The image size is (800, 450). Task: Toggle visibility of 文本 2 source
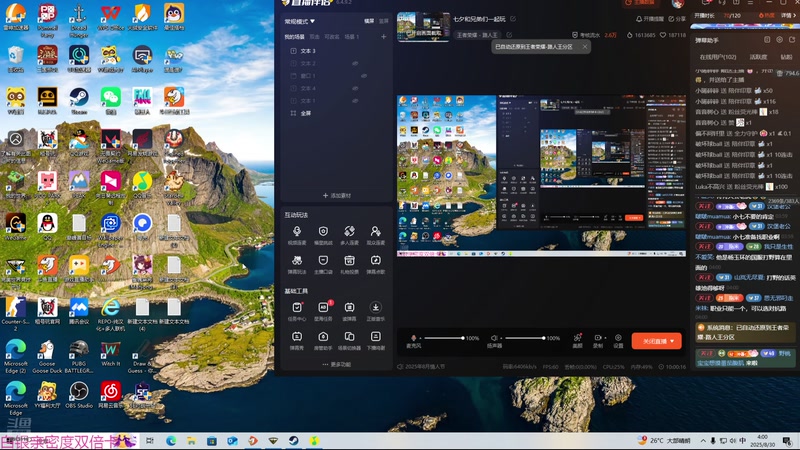355,63
